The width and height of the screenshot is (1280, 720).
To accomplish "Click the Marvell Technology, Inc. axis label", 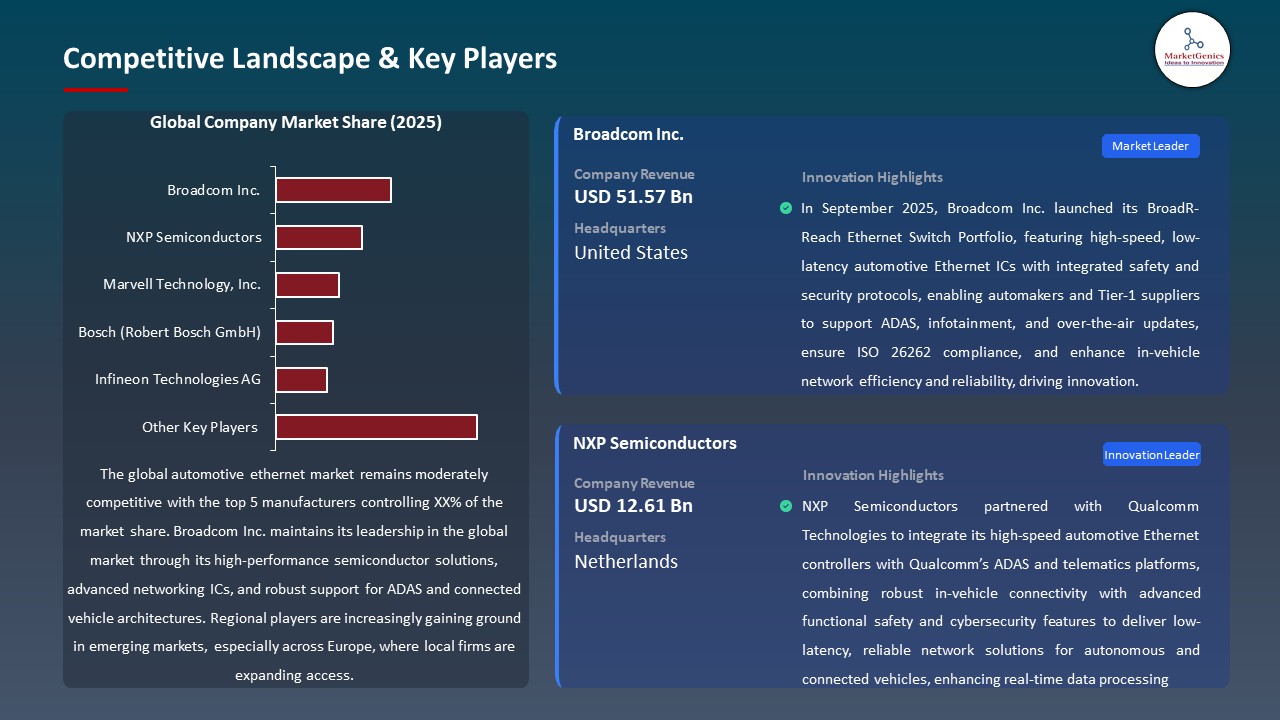I will coord(182,285).
